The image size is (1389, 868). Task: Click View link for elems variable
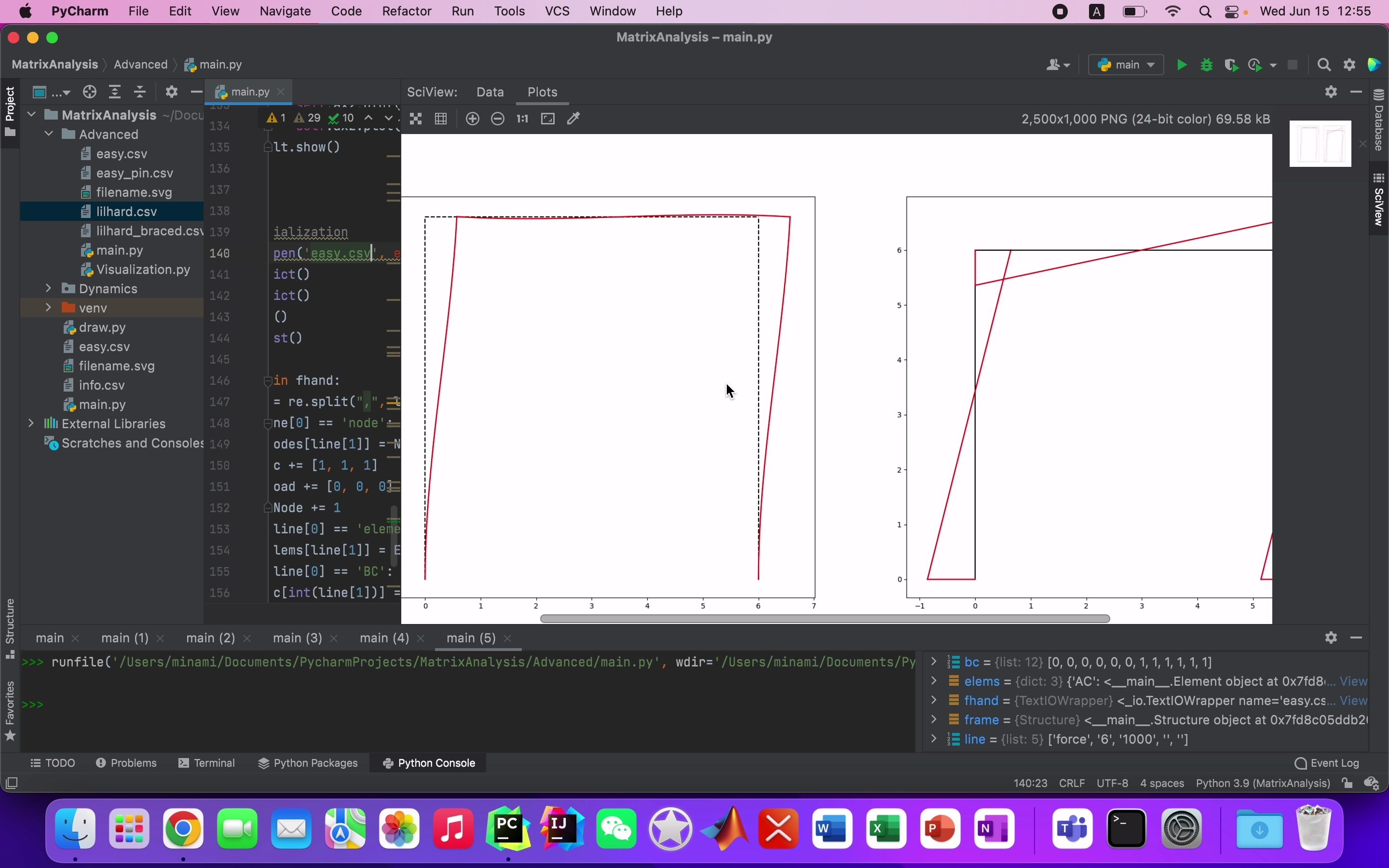tap(1354, 681)
